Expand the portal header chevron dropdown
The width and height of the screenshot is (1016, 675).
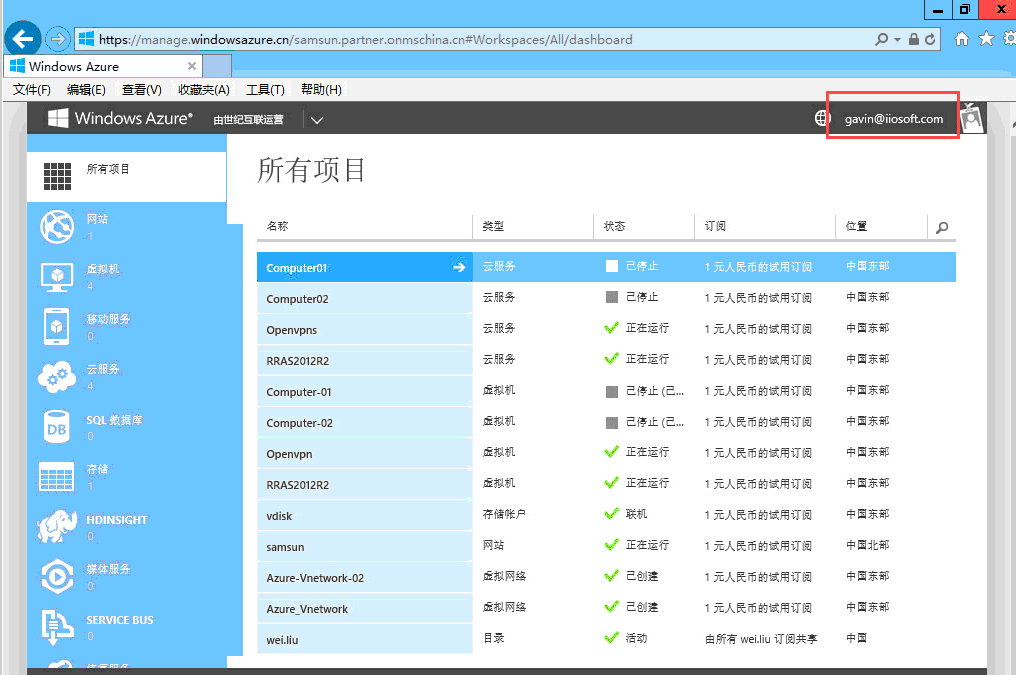click(317, 120)
